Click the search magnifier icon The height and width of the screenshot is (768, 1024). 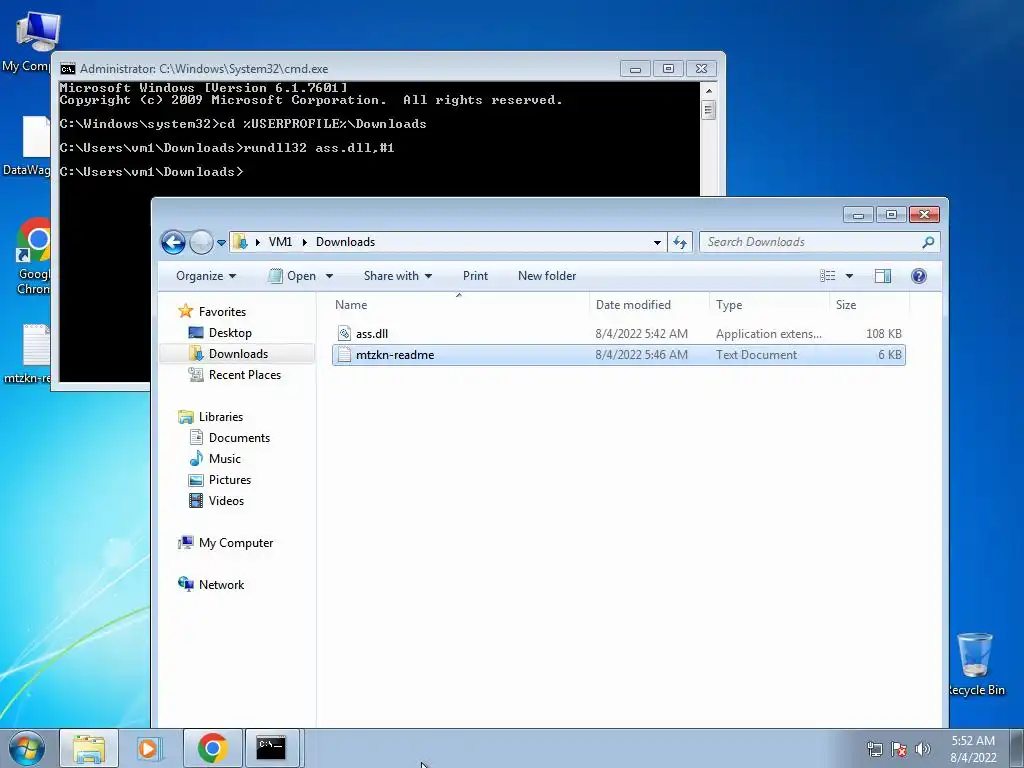(928, 242)
